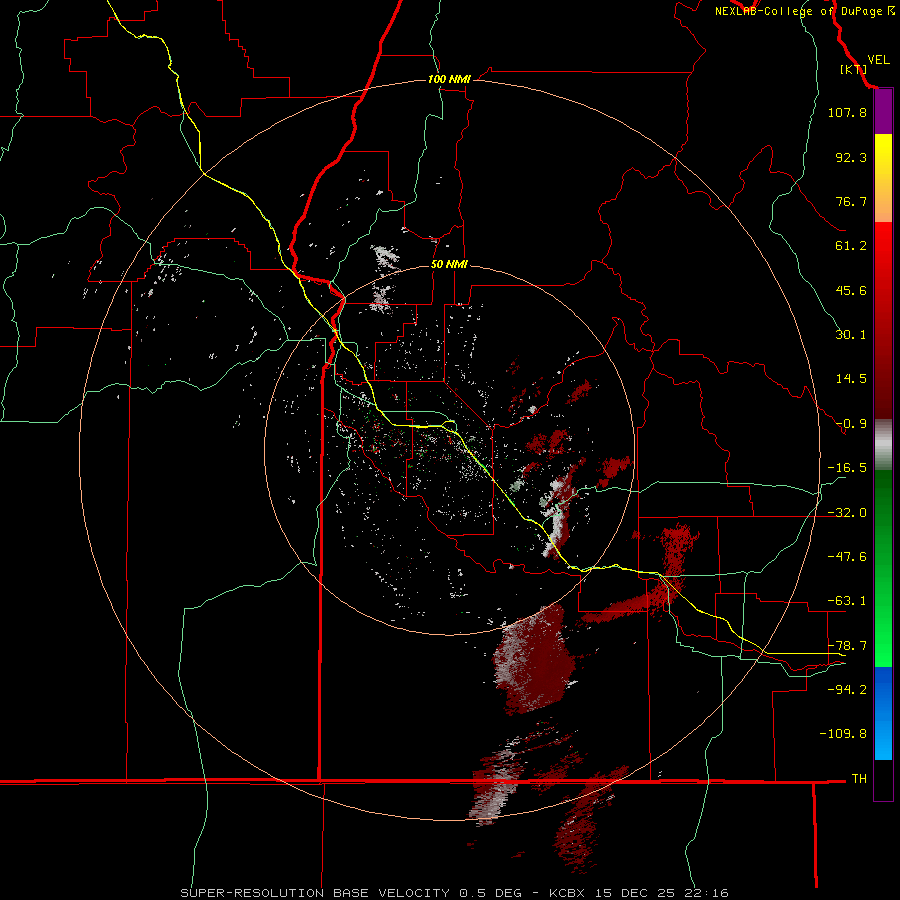Select the -16.5 value on velocity scale
Screen dimensions: 900x900
(847, 468)
